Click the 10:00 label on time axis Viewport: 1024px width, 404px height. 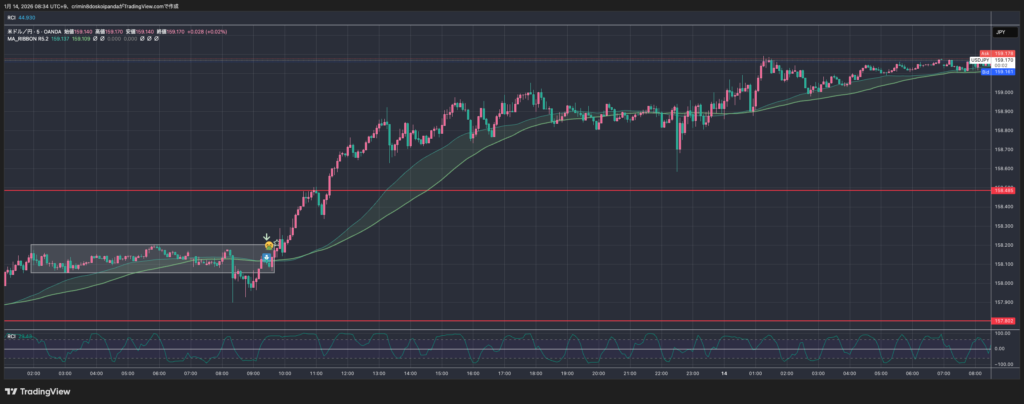(x=284, y=373)
